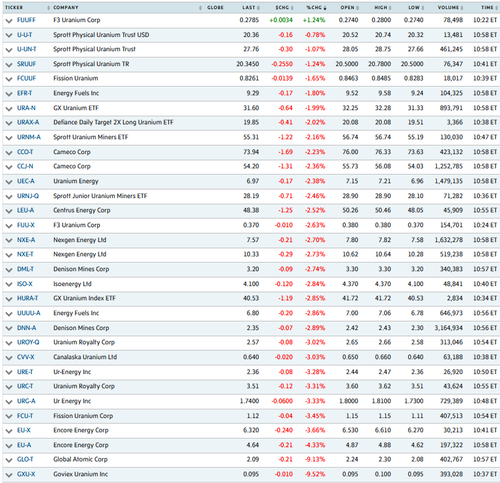Expand the LEU-A row chevron
Screen dimensions: 500x483
[x=9, y=211]
